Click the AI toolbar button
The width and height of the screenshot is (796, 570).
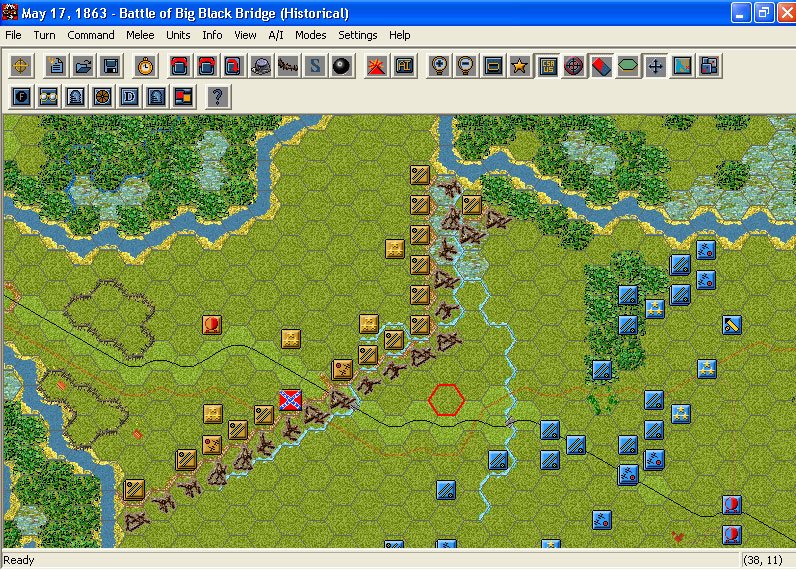click(x=404, y=67)
